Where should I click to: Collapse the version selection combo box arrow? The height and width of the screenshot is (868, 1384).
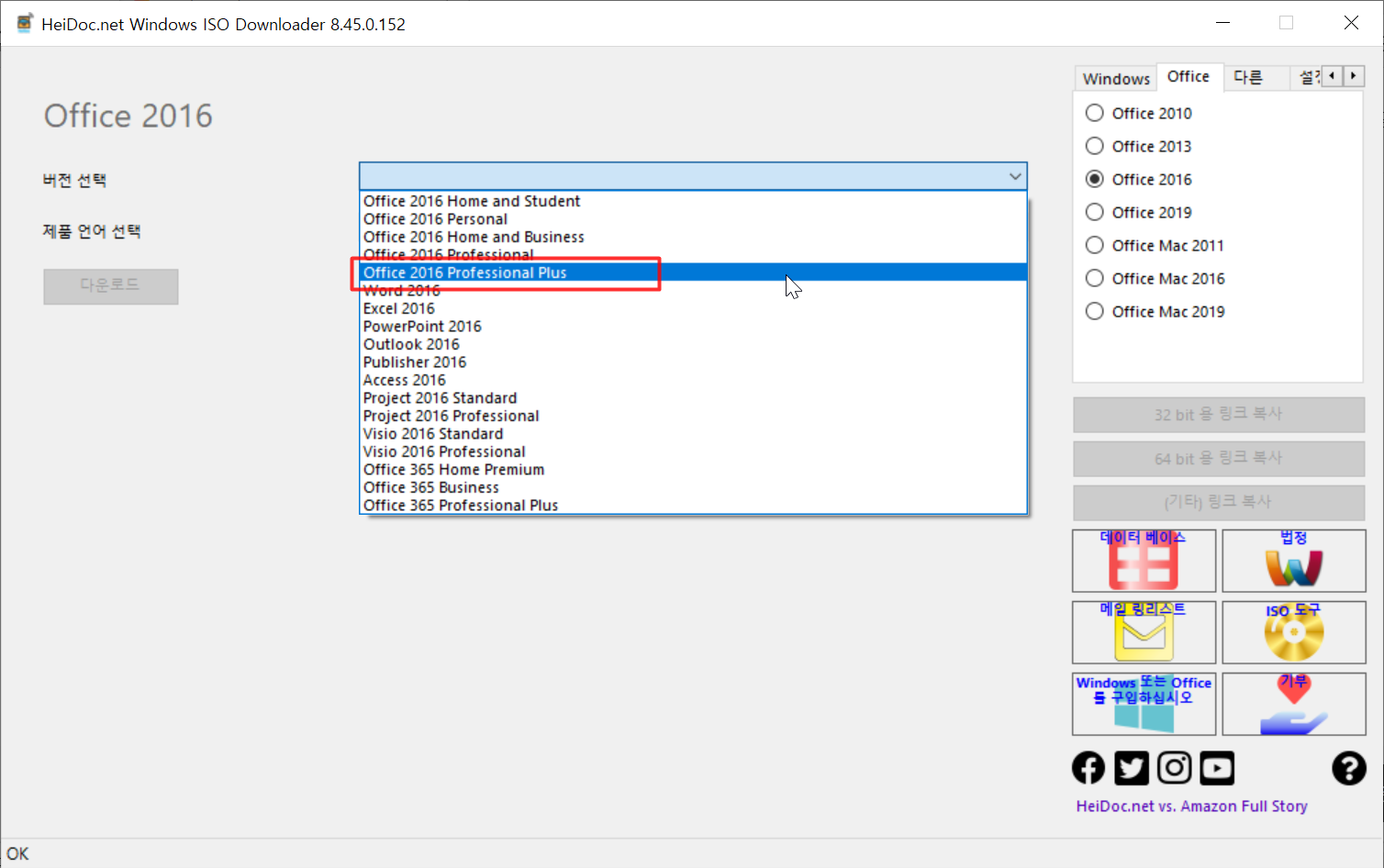point(1015,176)
